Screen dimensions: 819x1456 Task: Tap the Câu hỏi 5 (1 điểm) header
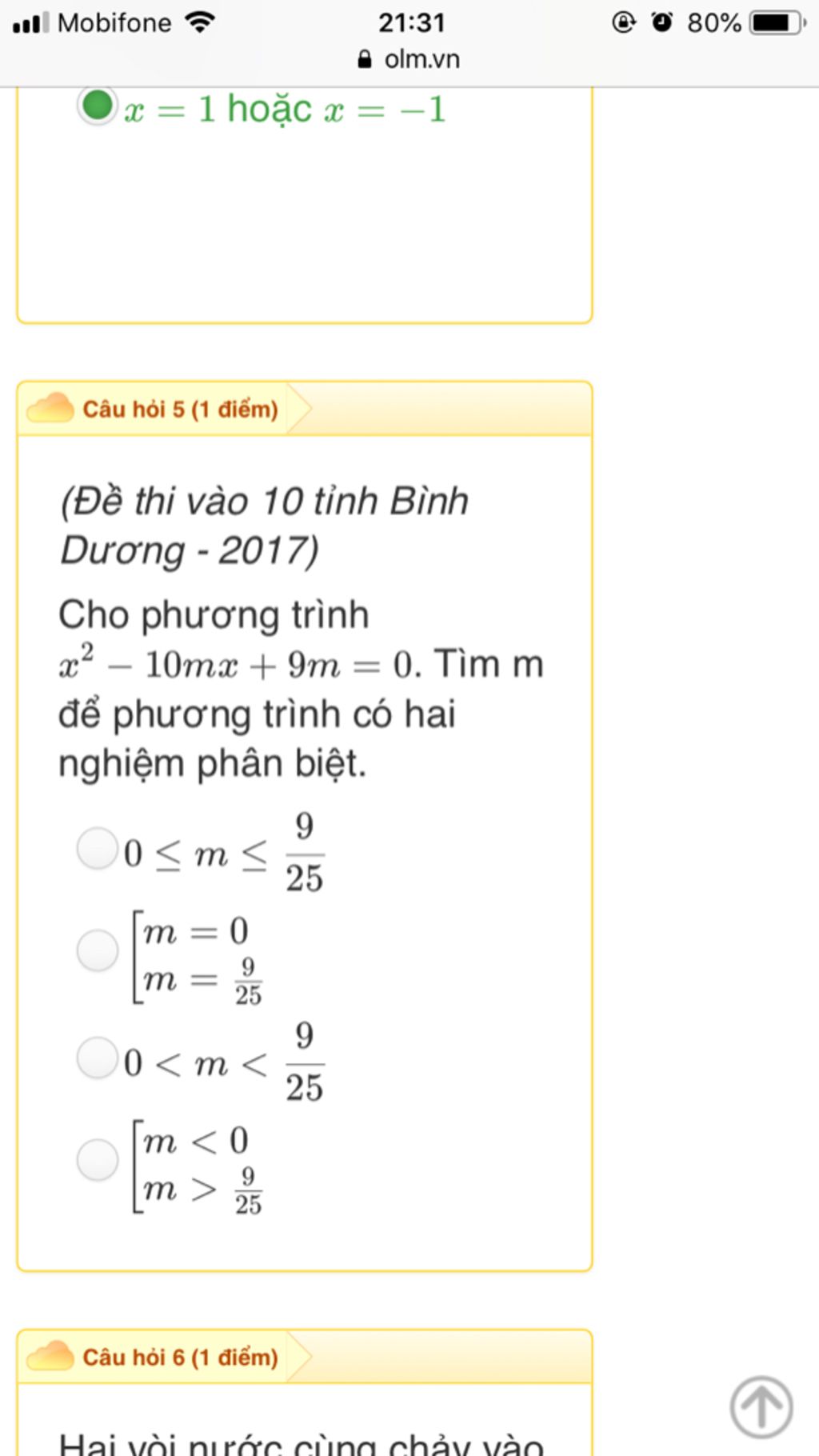[x=181, y=409]
